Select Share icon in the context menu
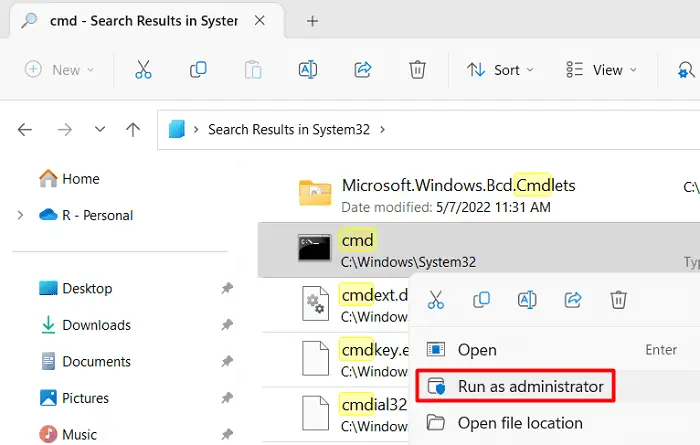700x445 pixels. tap(573, 299)
